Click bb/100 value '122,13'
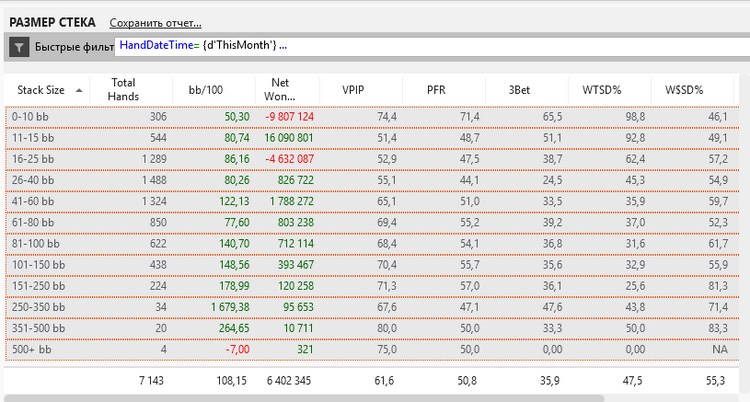 click(234, 201)
